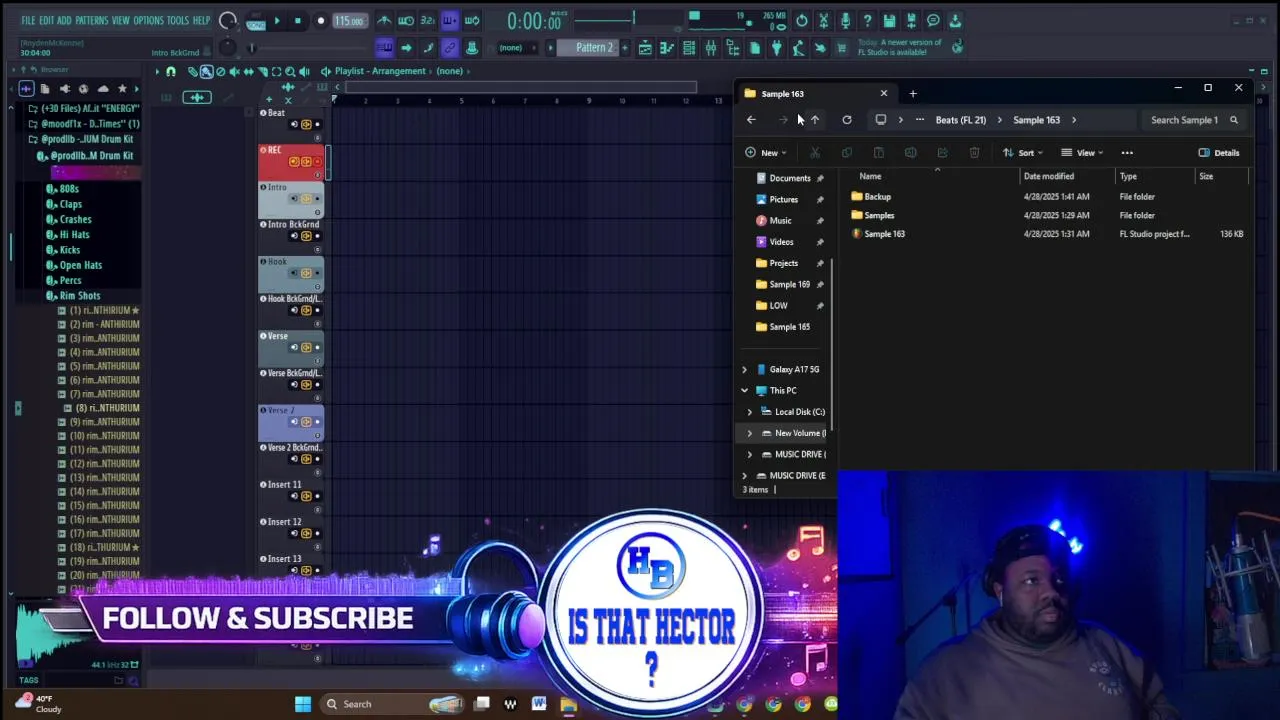This screenshot has height=720, width=1280.
Task: Open the browser favorites star tab
Action: point(122,88)
